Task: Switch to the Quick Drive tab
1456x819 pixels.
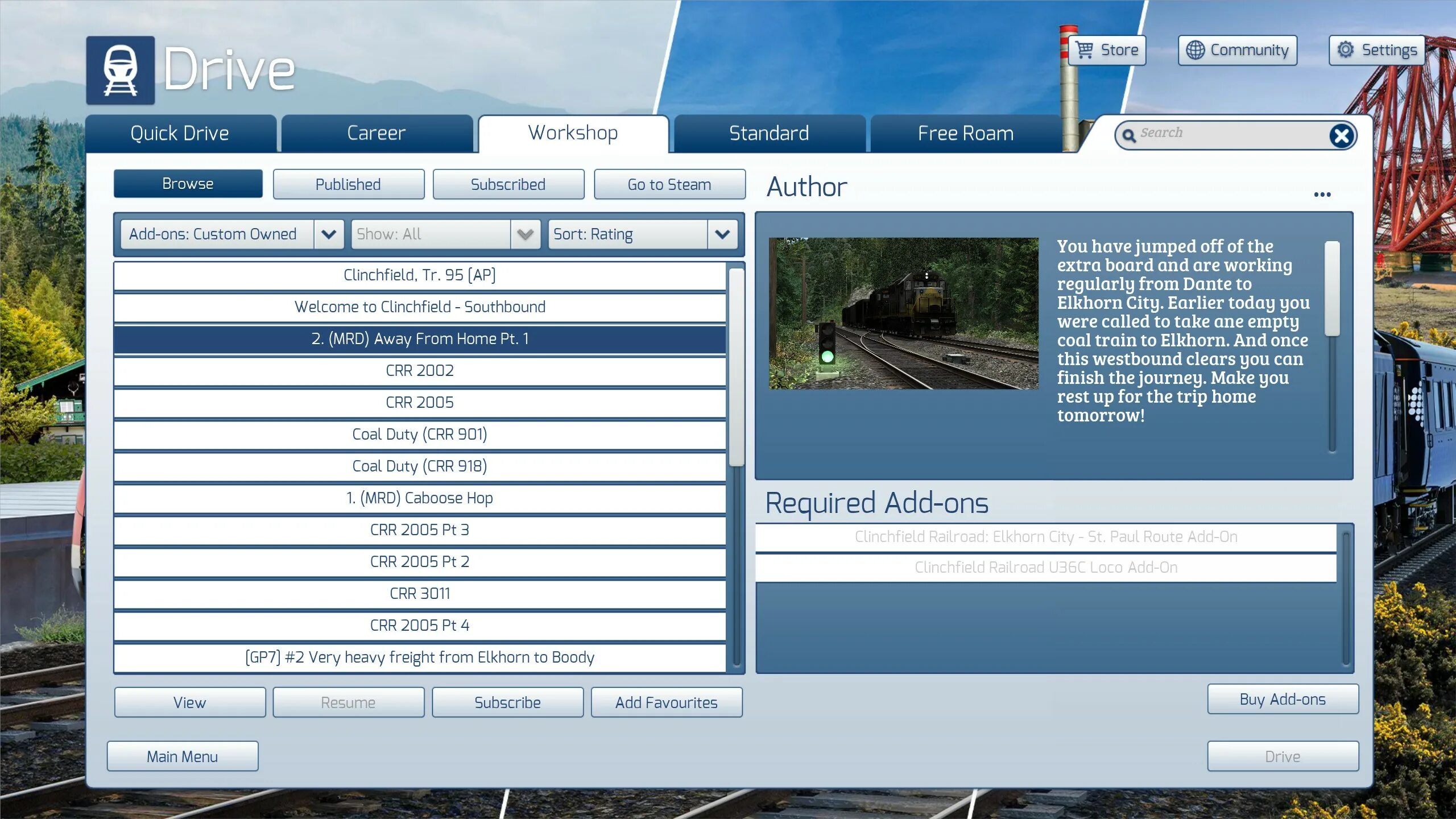Action: (x=180, y=134)
